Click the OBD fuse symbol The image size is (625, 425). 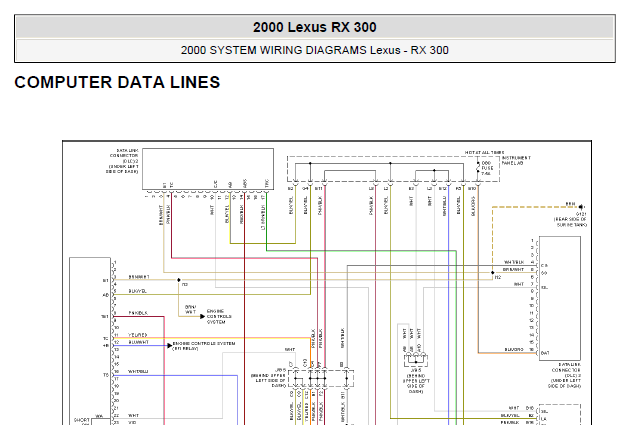click(x=478, y=167)
